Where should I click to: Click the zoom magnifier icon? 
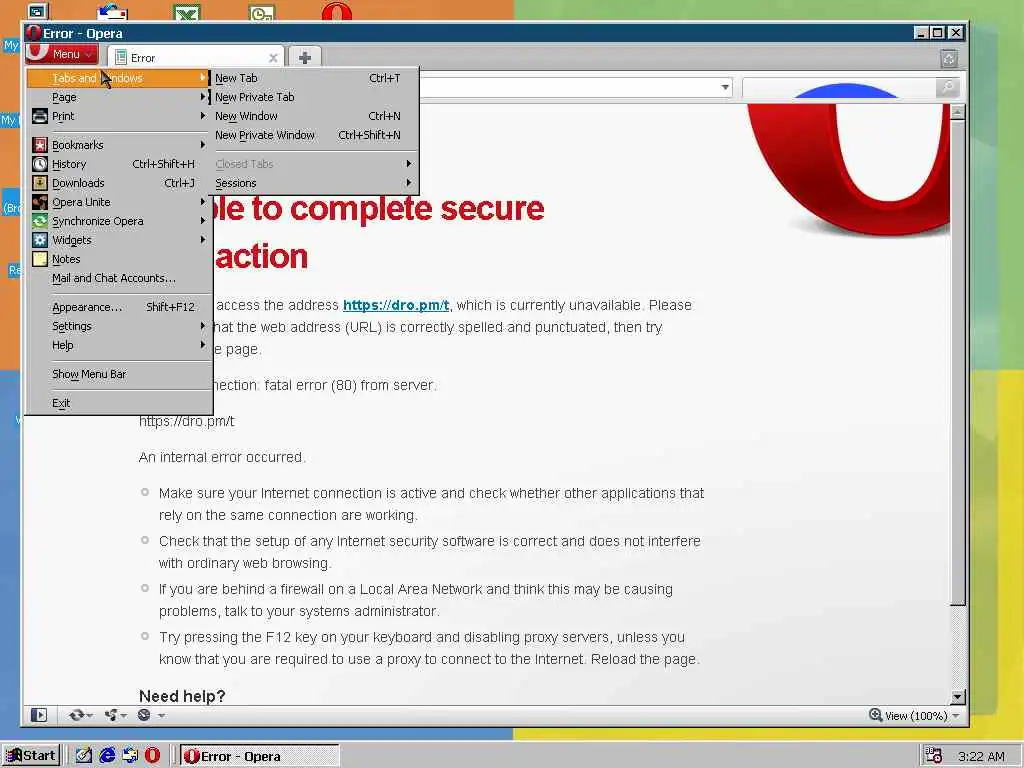click(x=875, y=715)
